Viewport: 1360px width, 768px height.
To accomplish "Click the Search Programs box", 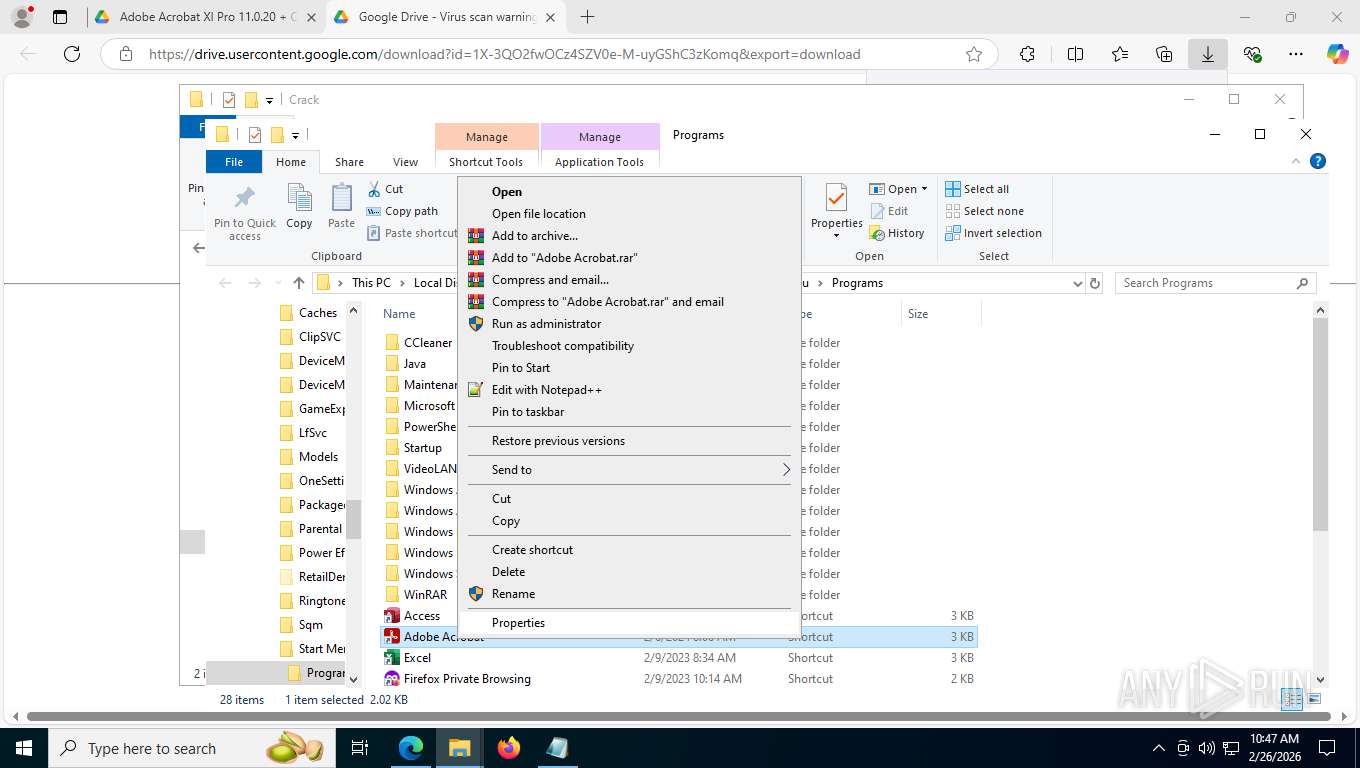I will pos(1216,283).
